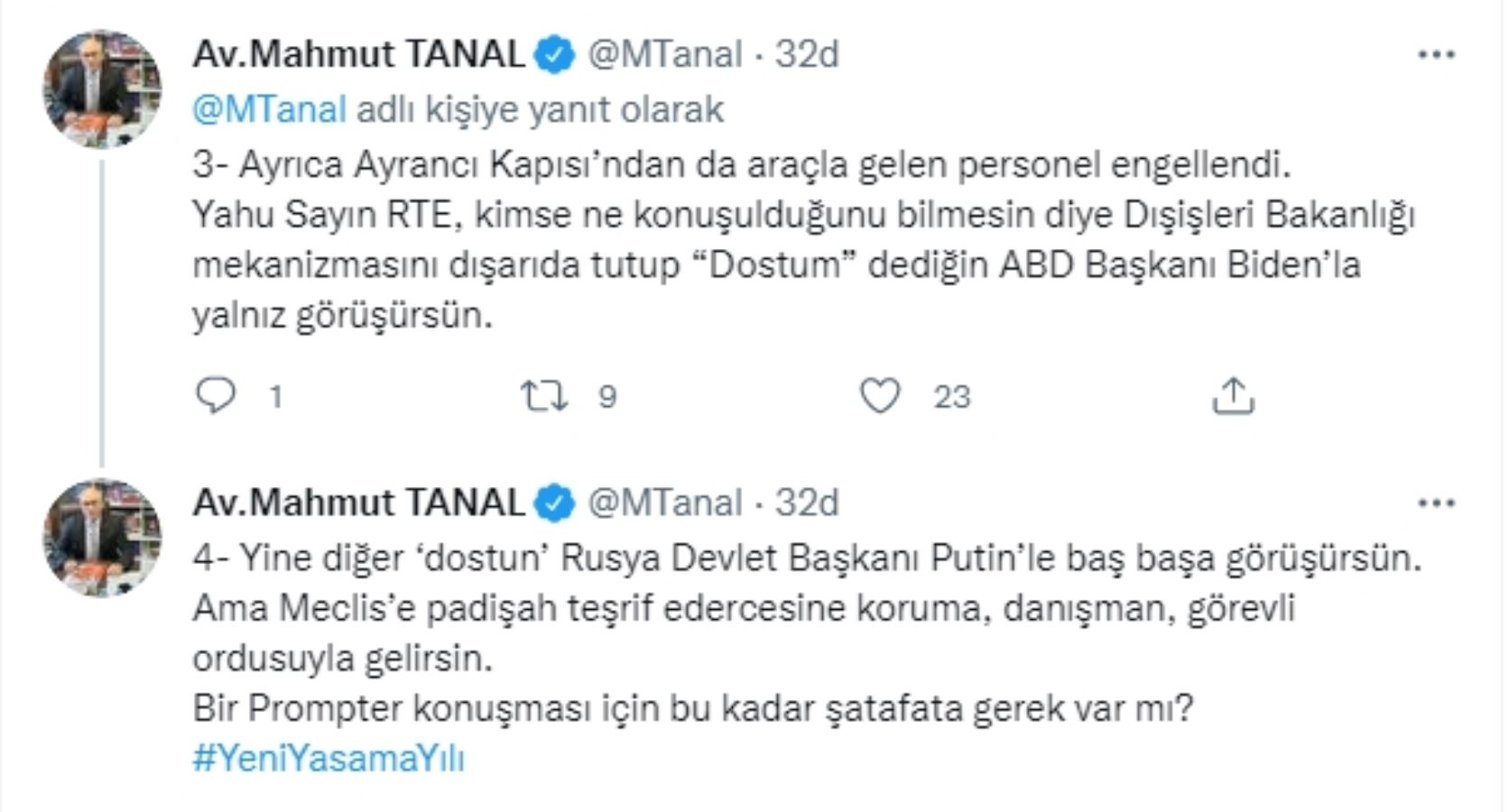Click the like count showing 23
This screenshot has width=1509, height=812.
(x=950, y=394)
